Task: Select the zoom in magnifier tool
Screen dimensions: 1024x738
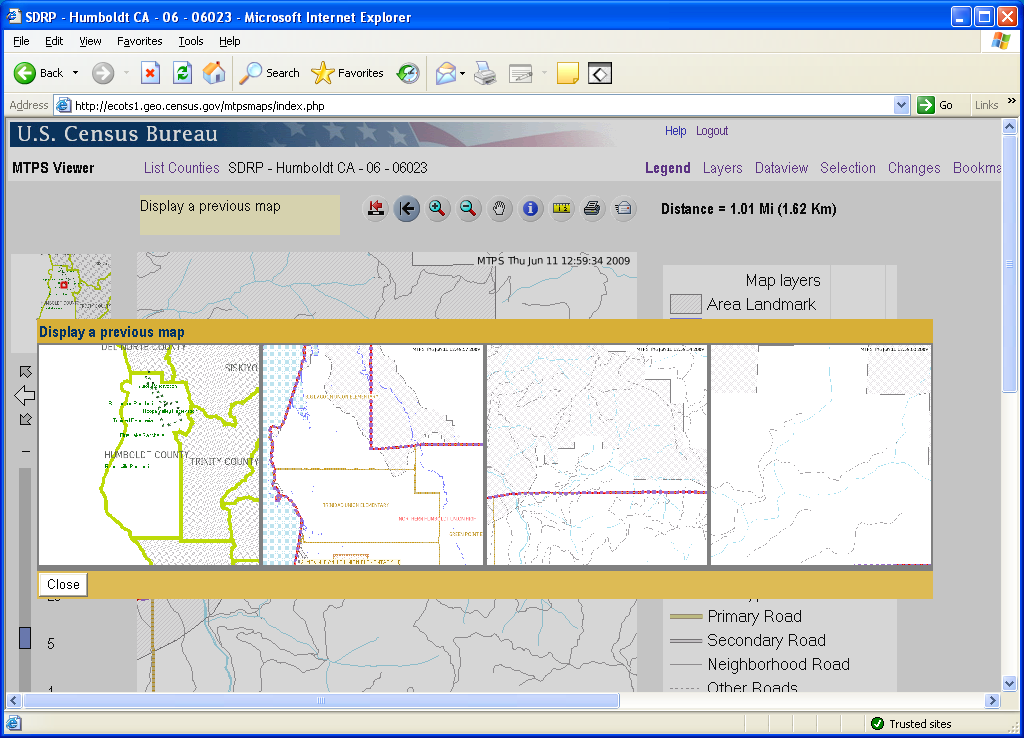Action: tap(437, 209)
